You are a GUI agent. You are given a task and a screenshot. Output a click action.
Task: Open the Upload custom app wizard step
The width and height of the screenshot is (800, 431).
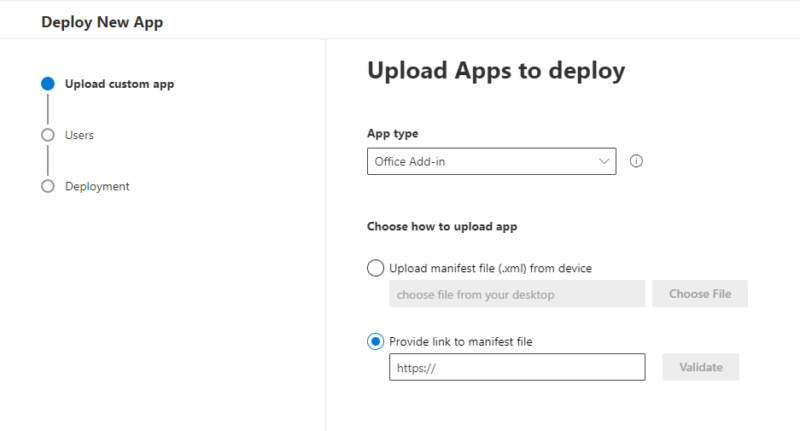click(119, 84)
